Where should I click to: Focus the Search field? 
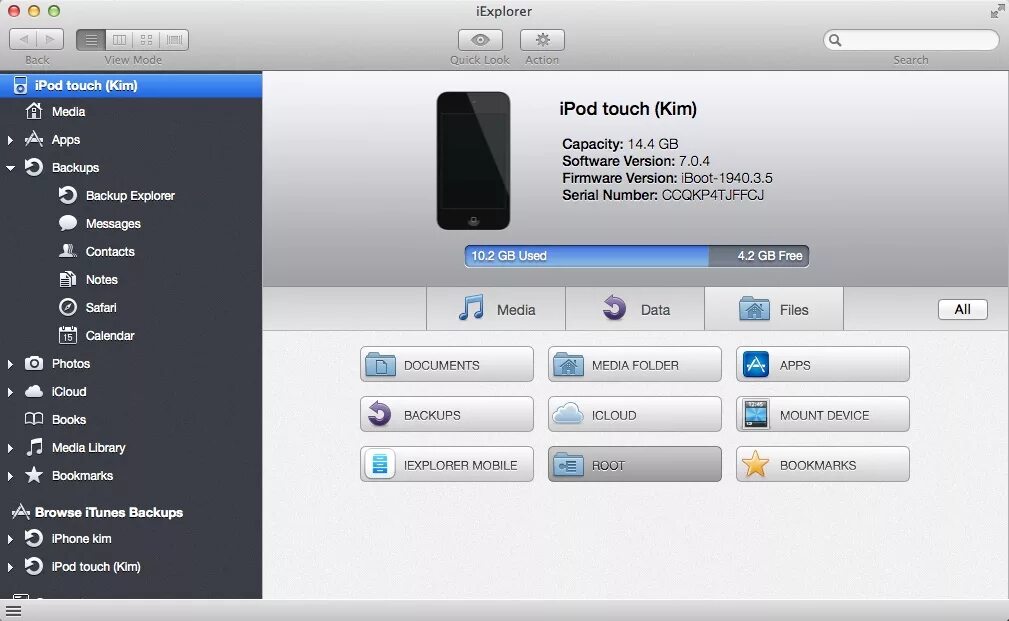point(911,40)
